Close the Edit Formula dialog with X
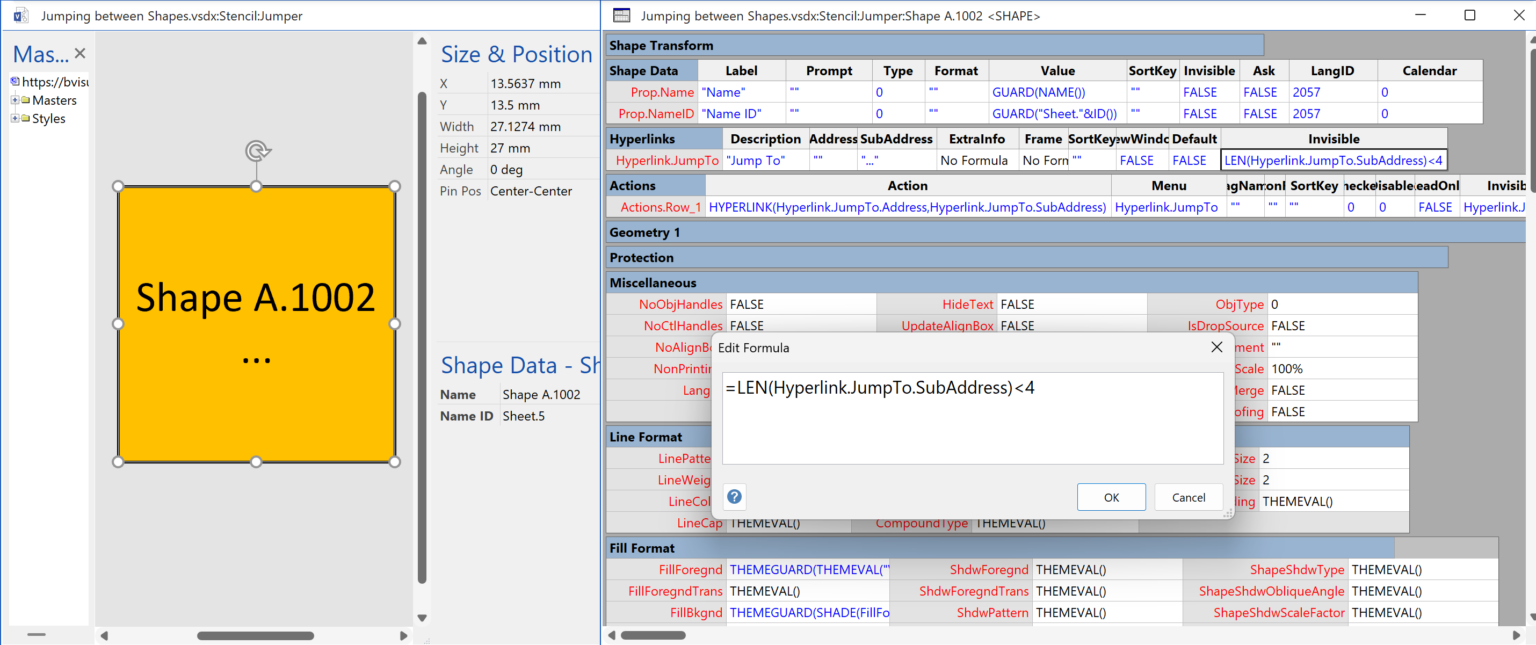1536x645 pixels. [x=1216, y=347]
